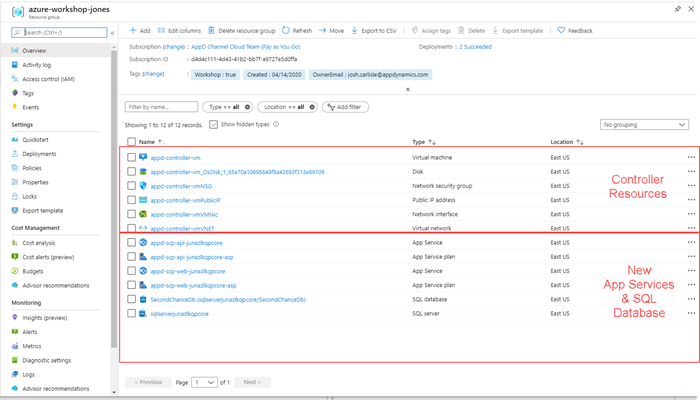The width and height of the screenshot is (700, 400).
Task: Collapse the sidebar menu with double chevron
Action: pos(112,33)
